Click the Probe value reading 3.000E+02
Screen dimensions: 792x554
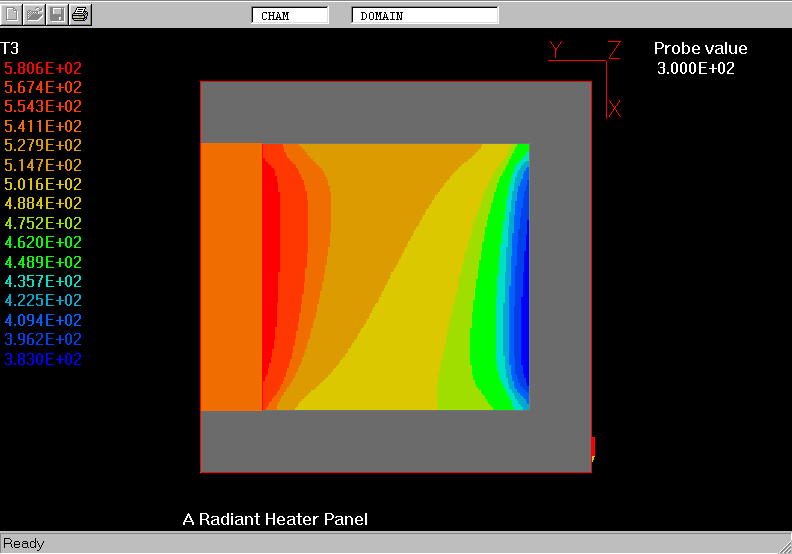(x=695, y=68)
